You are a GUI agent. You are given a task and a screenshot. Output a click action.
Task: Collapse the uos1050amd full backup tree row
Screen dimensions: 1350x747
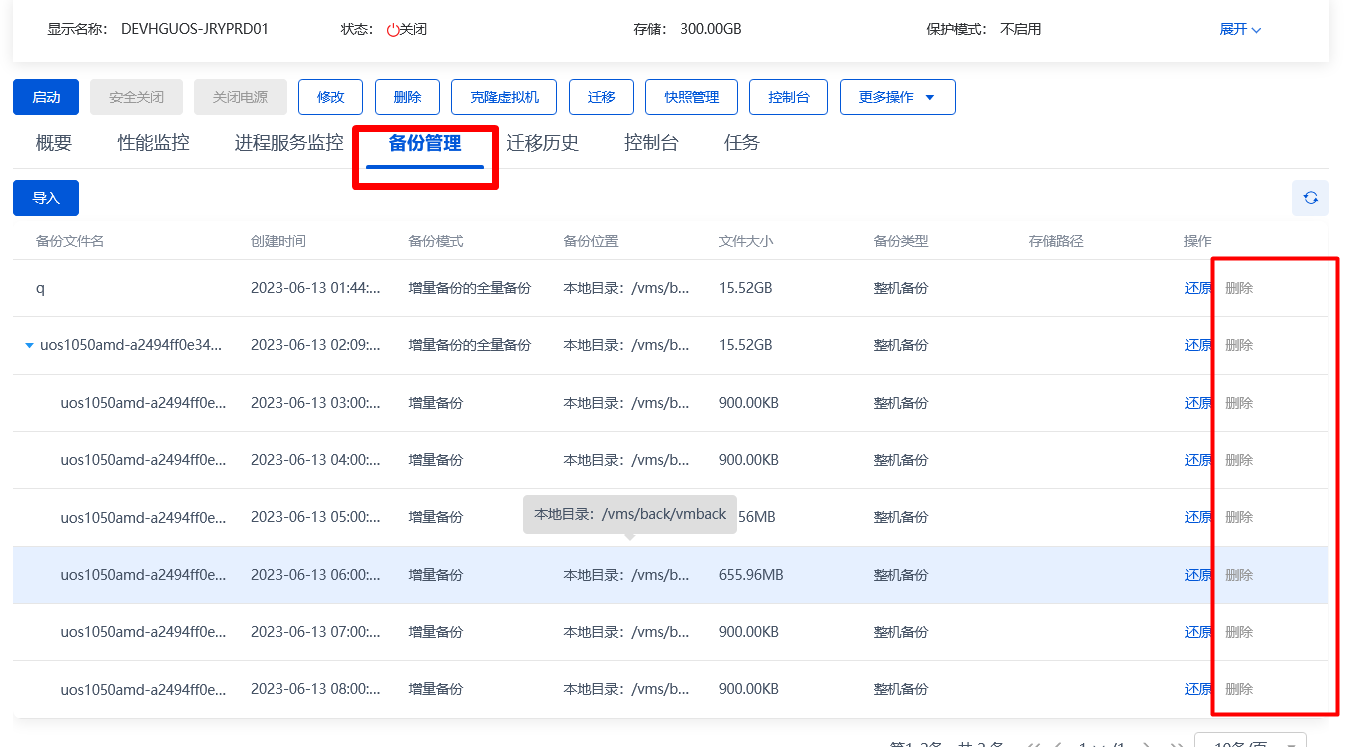30,346
